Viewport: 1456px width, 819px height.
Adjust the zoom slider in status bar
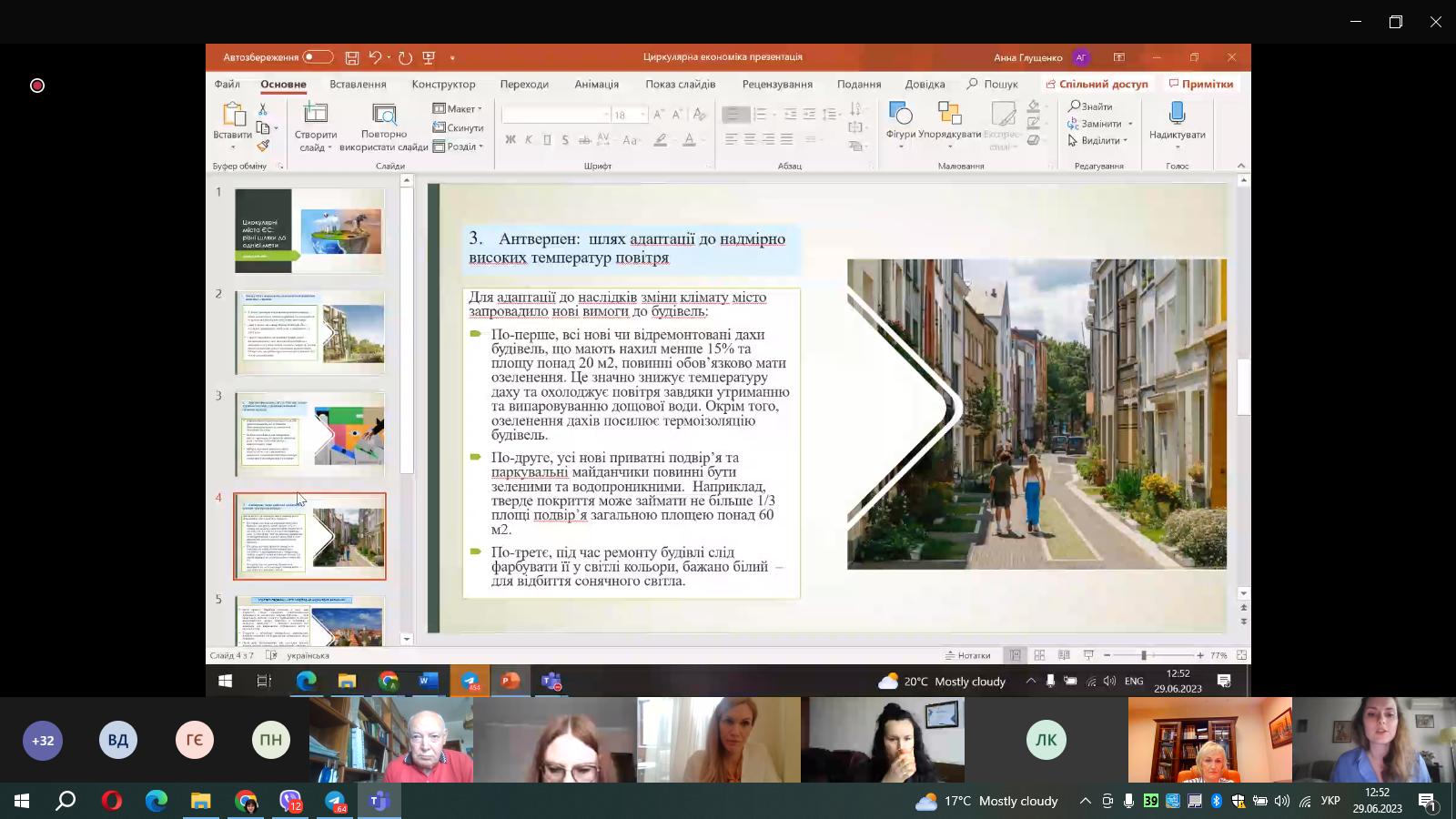pyautogui.click(x=1144, y=655)
